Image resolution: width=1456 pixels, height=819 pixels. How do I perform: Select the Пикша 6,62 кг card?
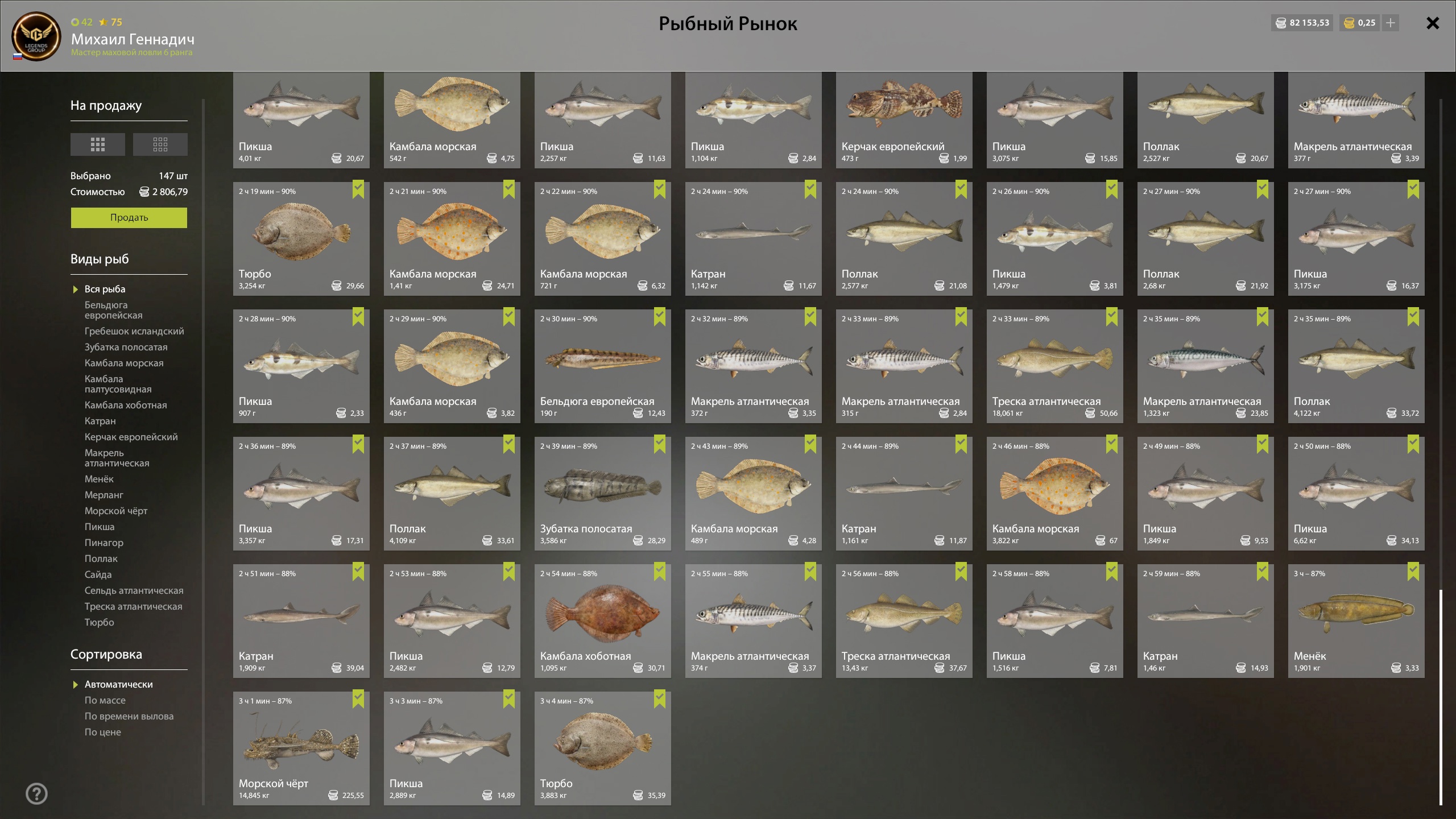1356,493
